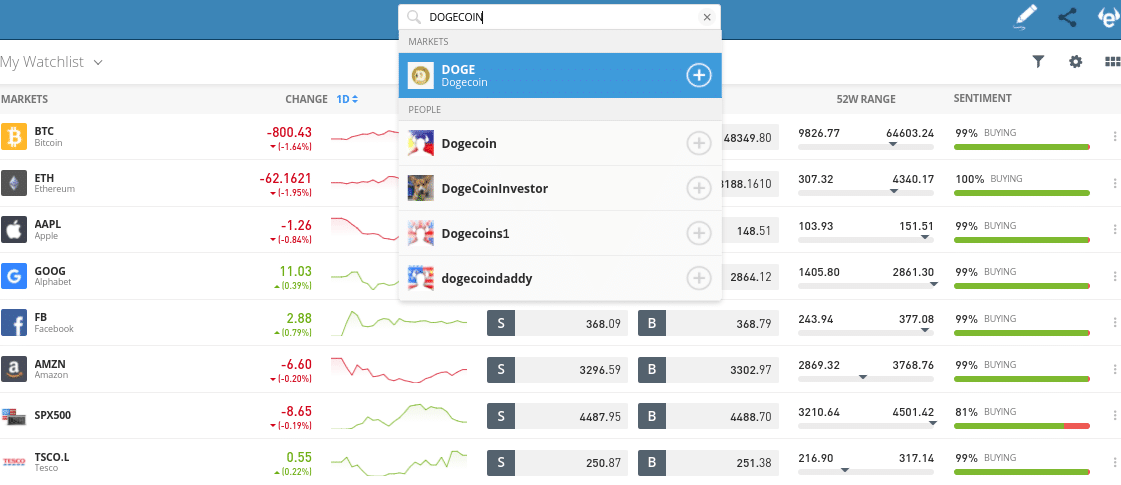This screenshot has width=1121, height=485.
Task: Switch to grid view icon
Action: coord(1112,62)
